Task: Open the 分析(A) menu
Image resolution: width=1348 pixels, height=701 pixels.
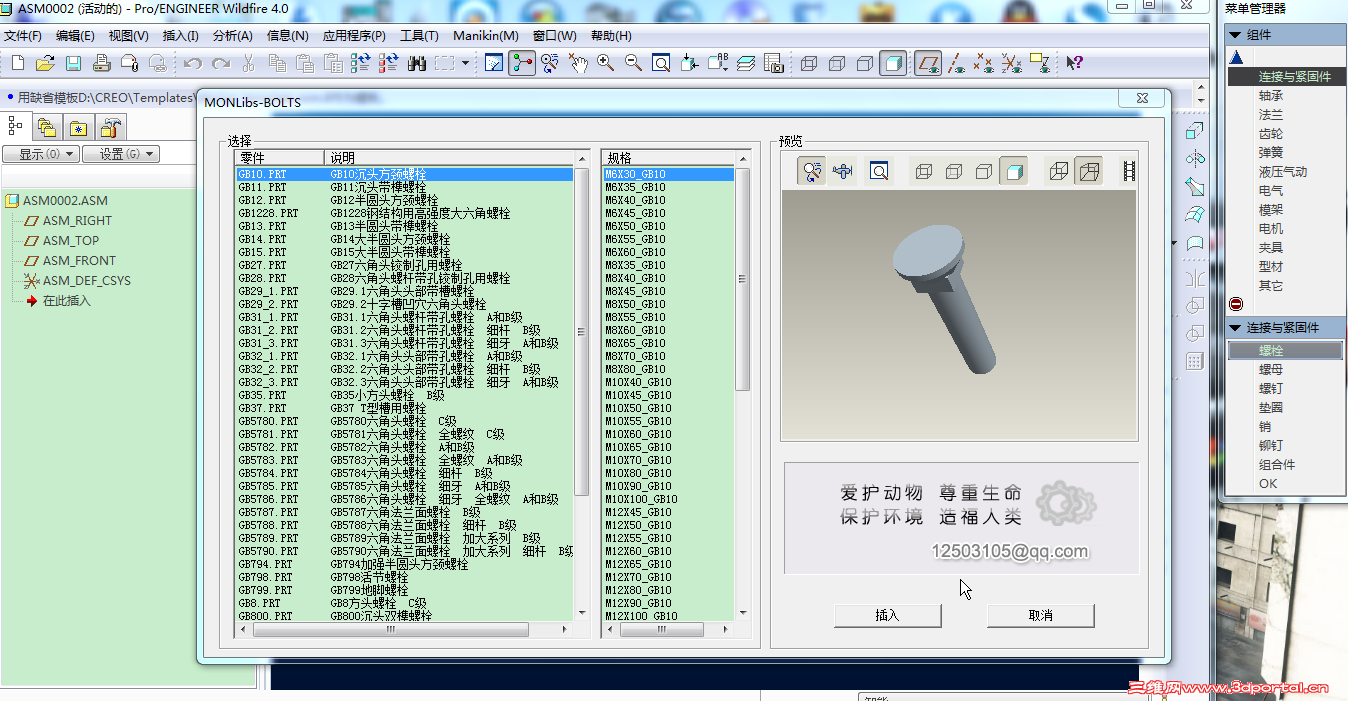Action: point(233,36)
